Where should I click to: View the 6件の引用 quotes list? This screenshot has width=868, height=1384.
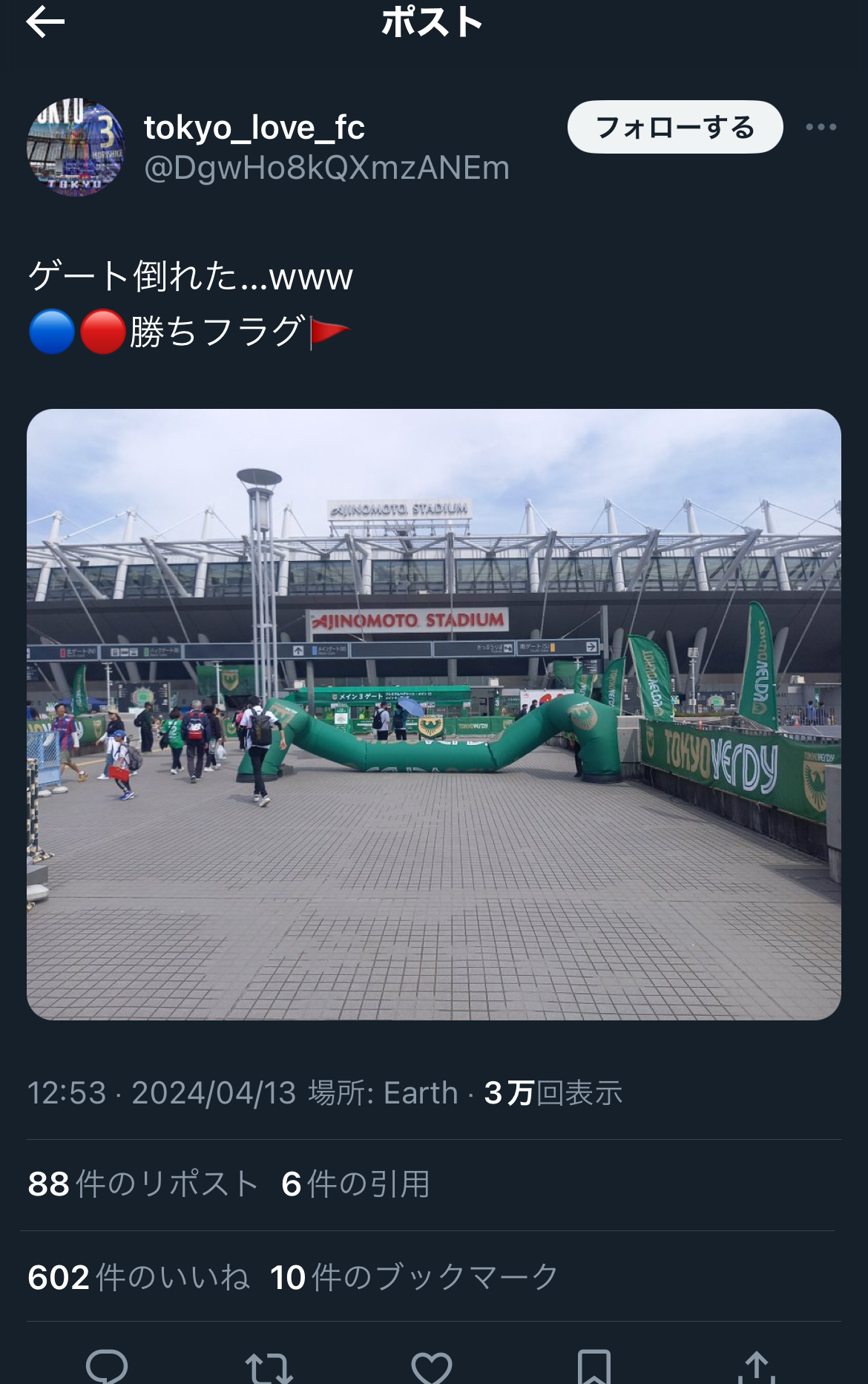355,1184
